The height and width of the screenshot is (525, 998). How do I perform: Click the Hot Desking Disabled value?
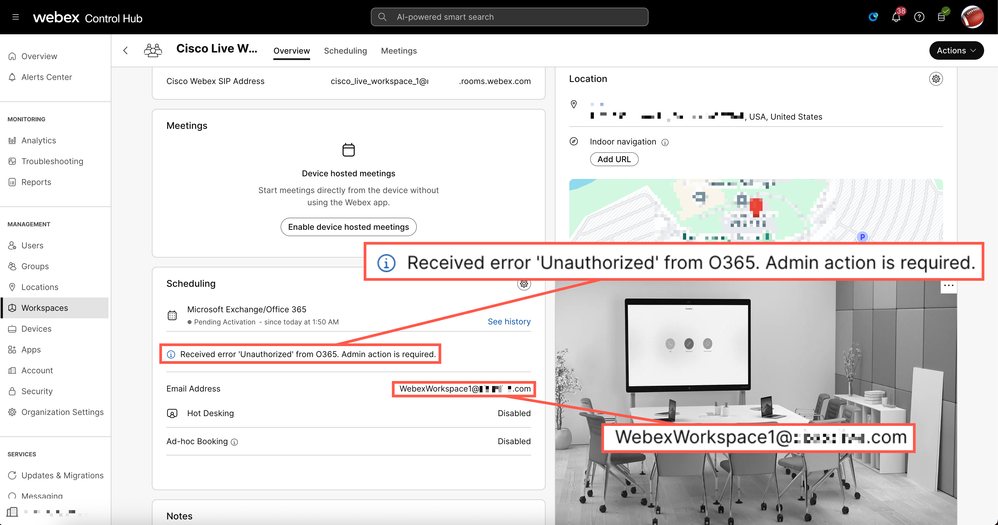click(514, 414)
